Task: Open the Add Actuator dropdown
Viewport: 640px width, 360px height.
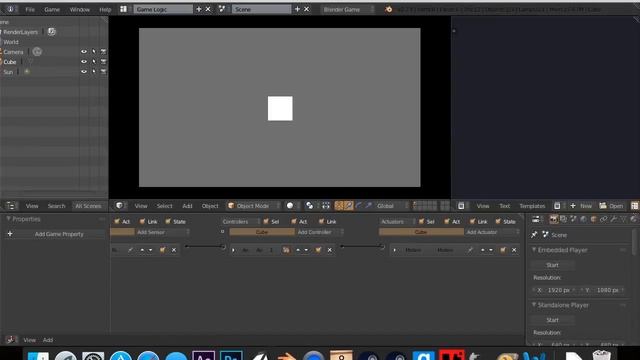Action: point(492,232)
